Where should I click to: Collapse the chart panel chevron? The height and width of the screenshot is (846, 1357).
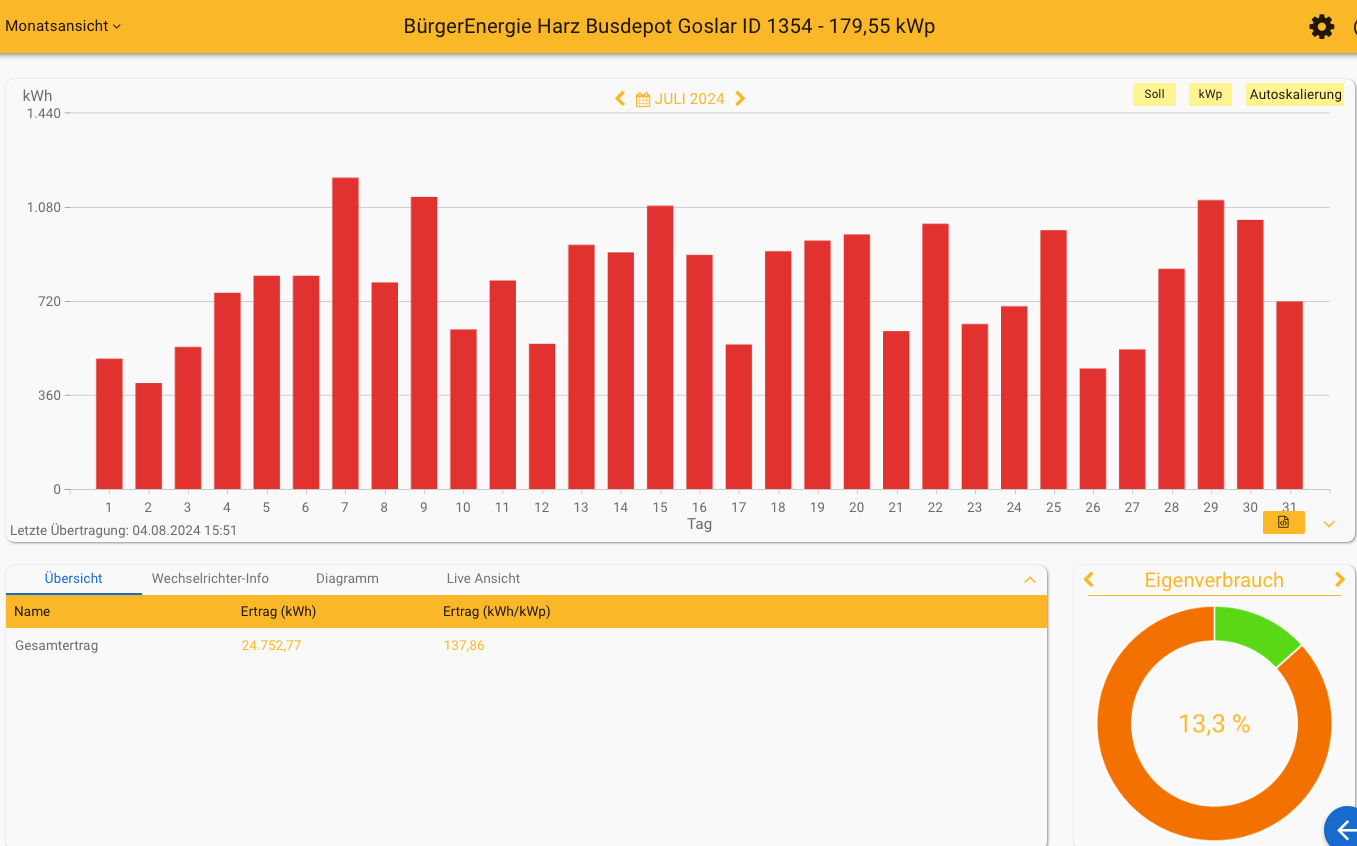[1329, 524]
